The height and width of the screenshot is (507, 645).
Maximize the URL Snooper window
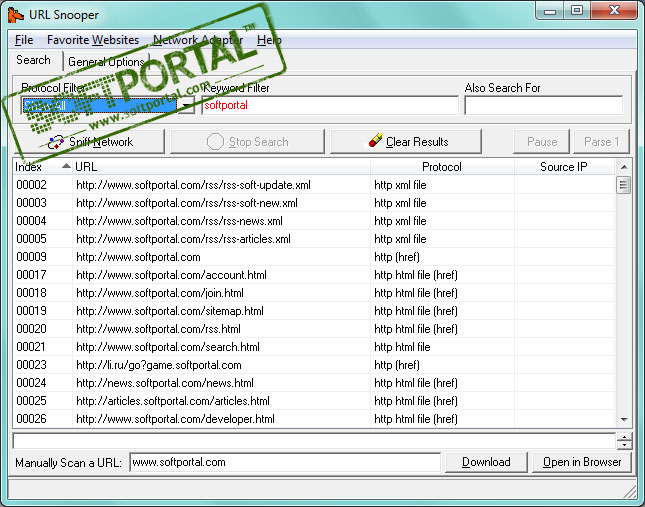(x=577, y=10)
